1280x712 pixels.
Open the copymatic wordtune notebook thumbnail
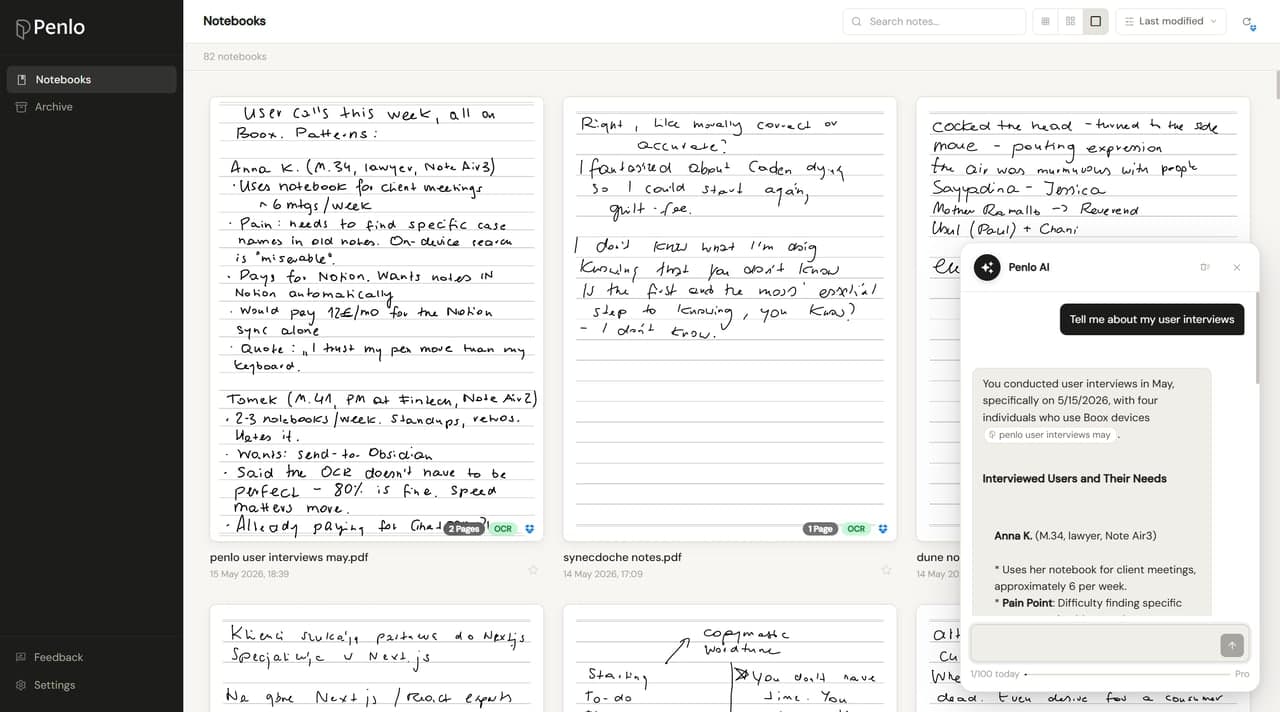[730, 658]
